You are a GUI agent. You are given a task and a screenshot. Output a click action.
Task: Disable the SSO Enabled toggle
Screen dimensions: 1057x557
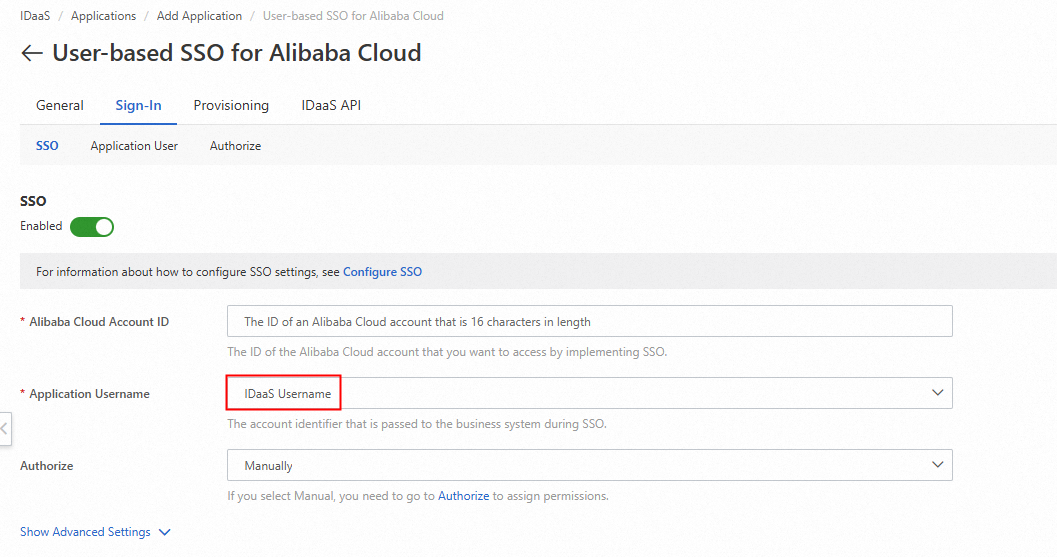point(92,227)
